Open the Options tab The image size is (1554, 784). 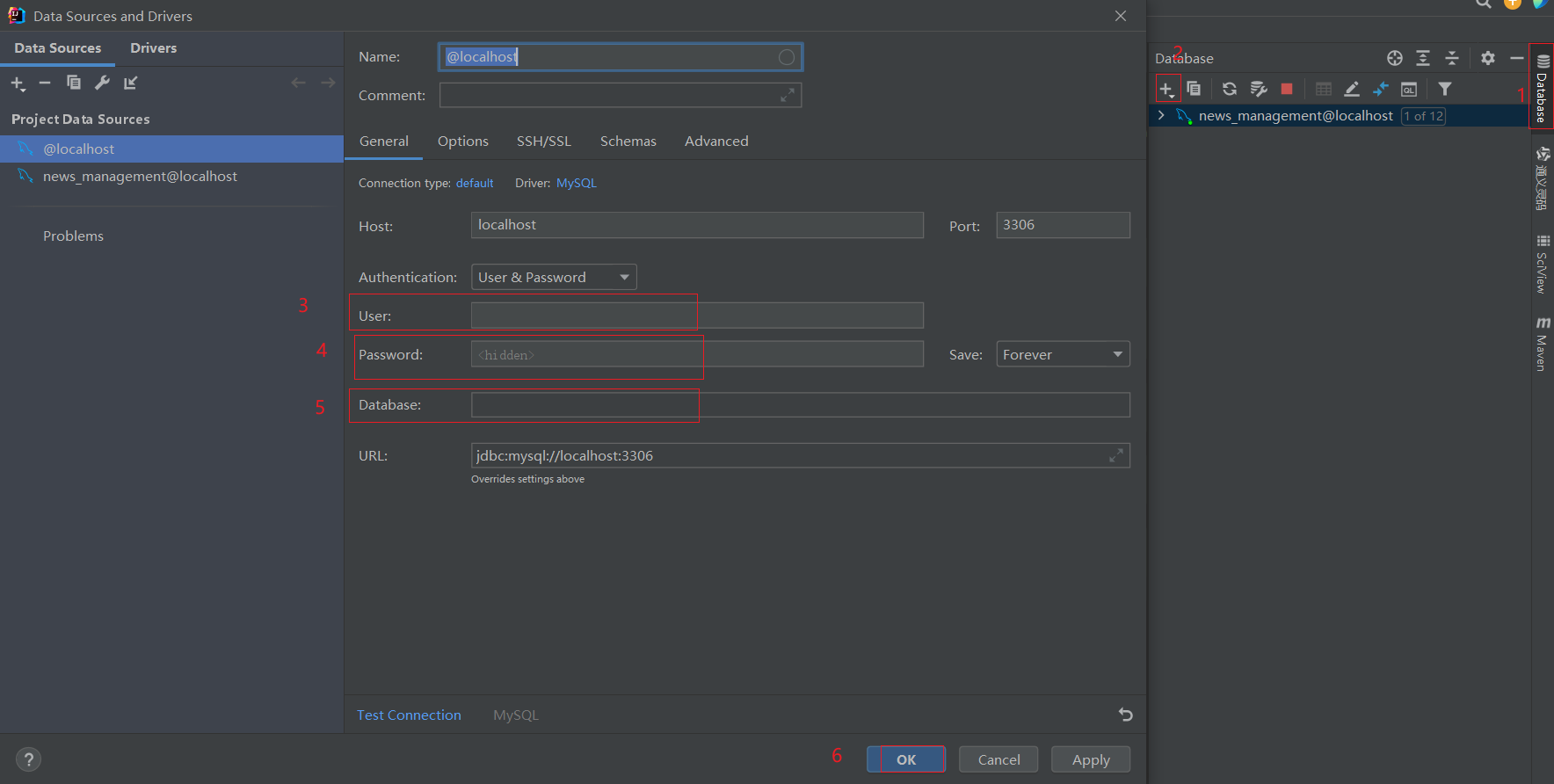(462, 141)
